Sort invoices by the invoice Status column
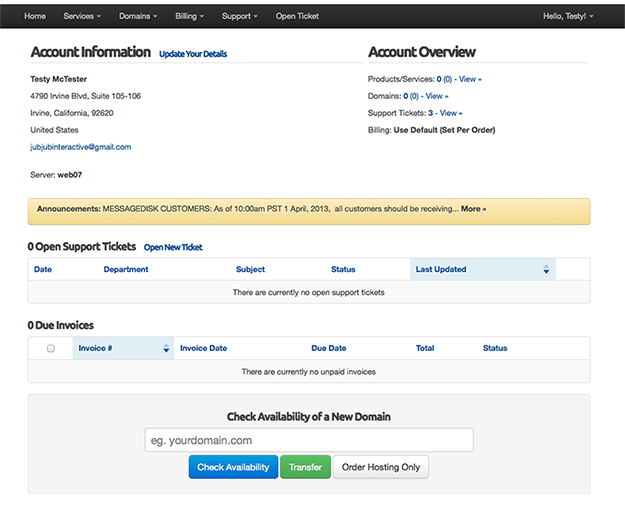This screenshot has width=625, height=506. click(495, 348)
